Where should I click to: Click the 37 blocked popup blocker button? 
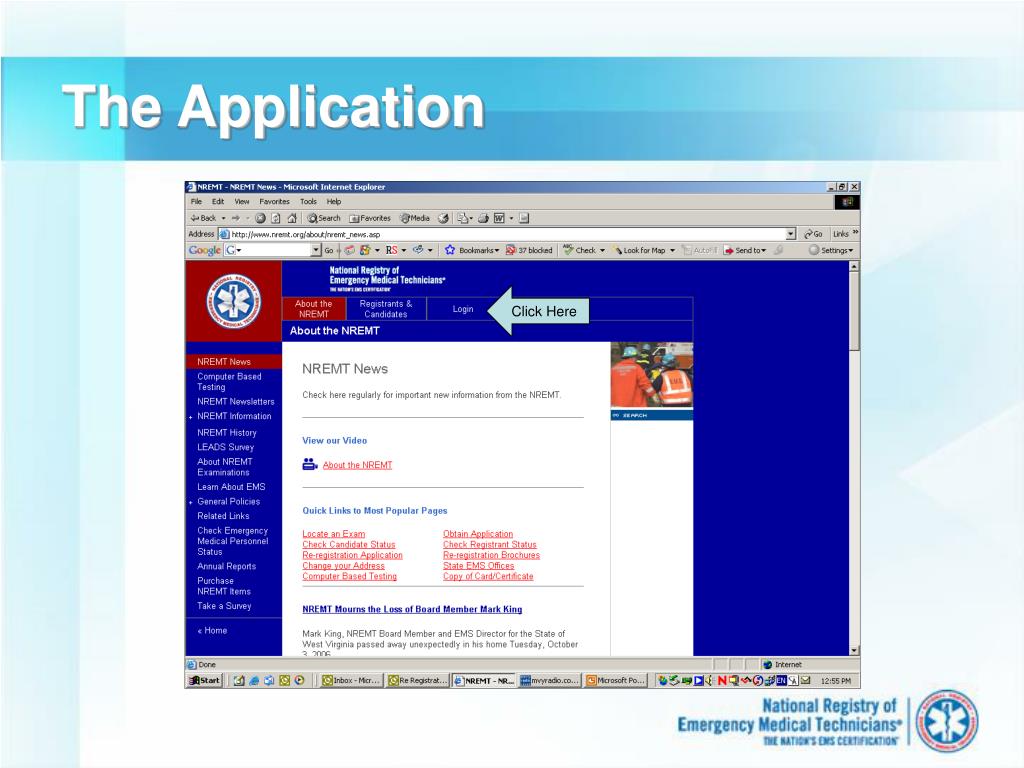[529, 250]
